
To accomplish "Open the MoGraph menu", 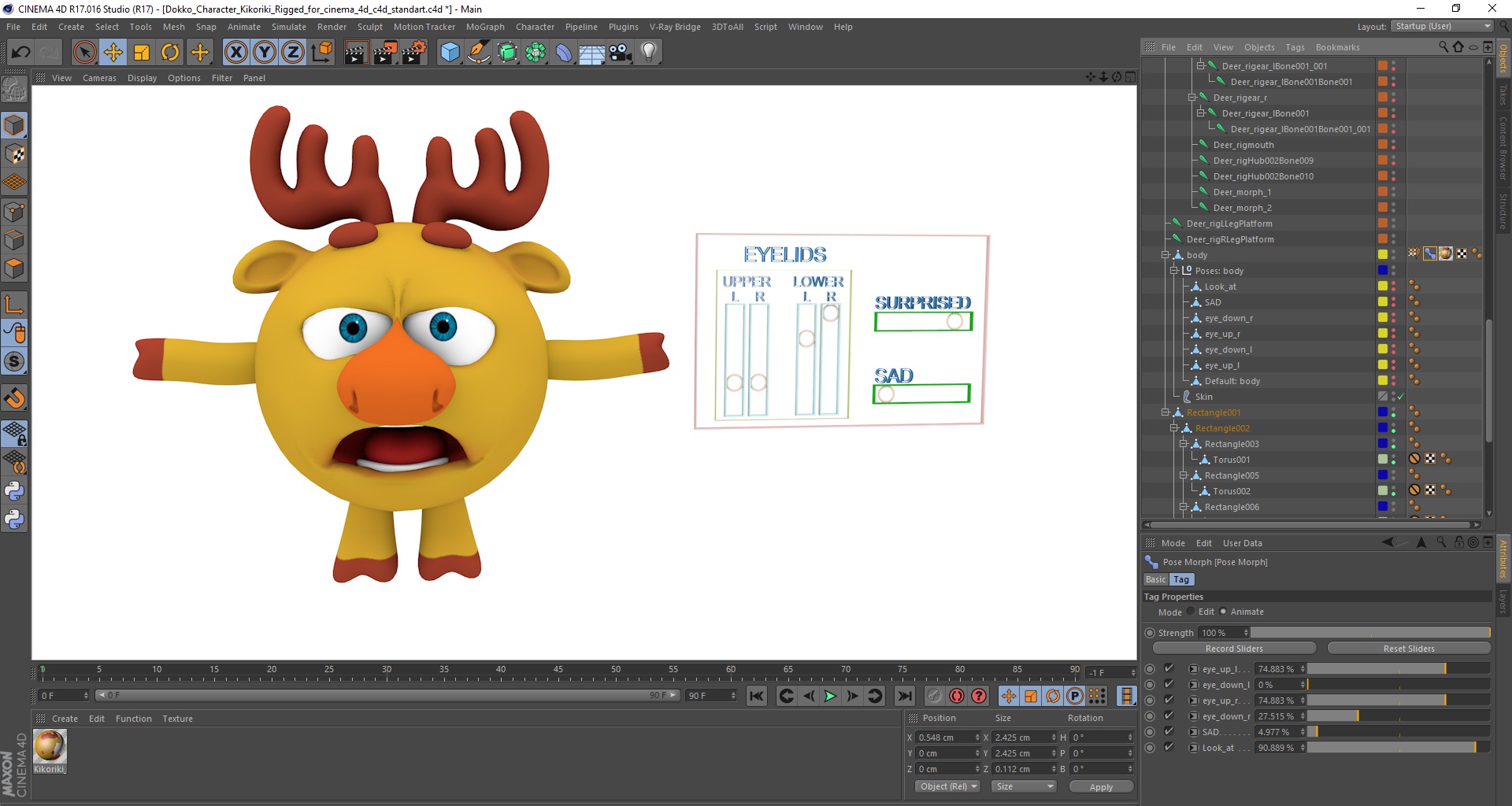I will [x=485, y=27].
